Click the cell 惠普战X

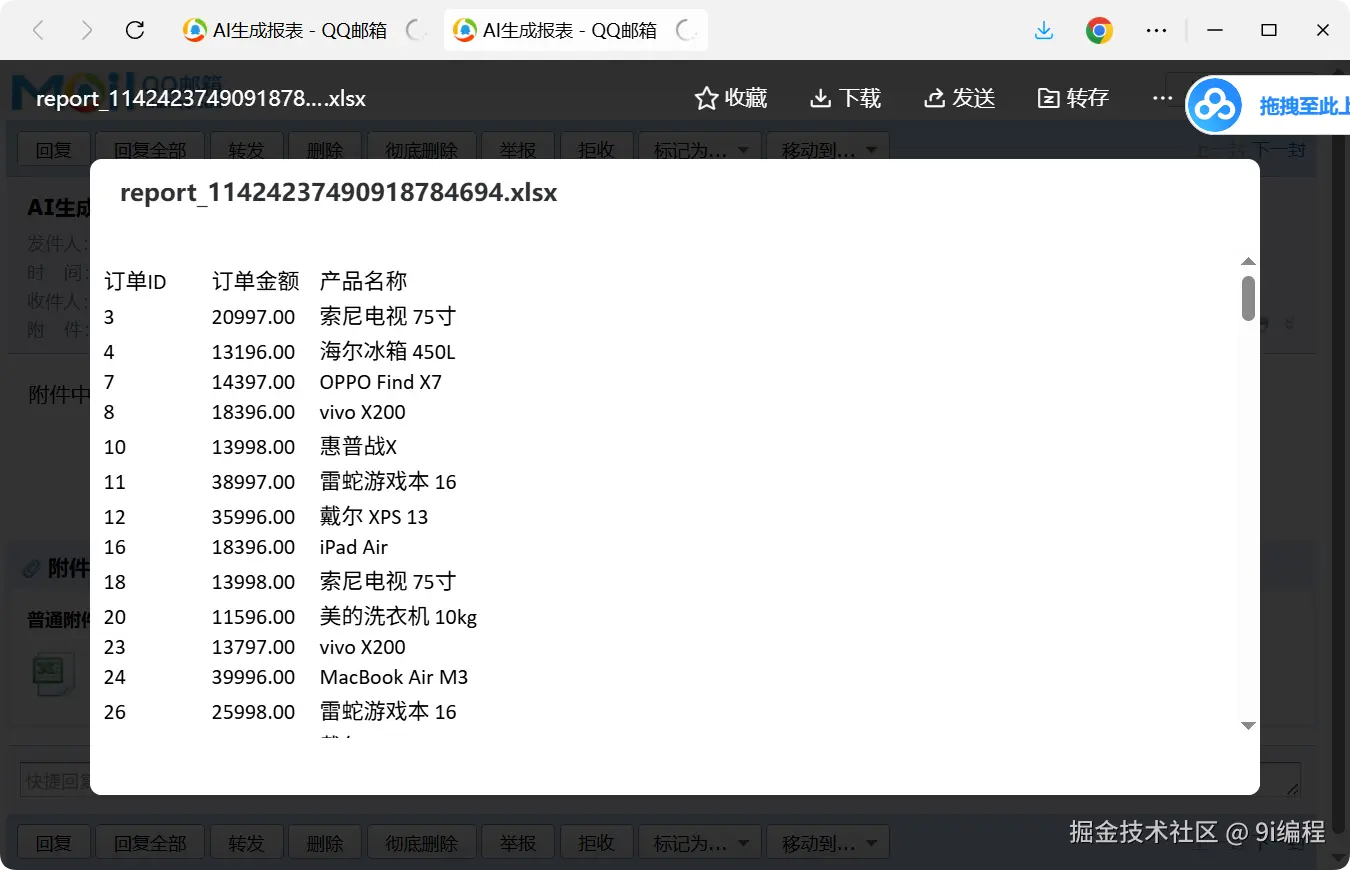358,447
